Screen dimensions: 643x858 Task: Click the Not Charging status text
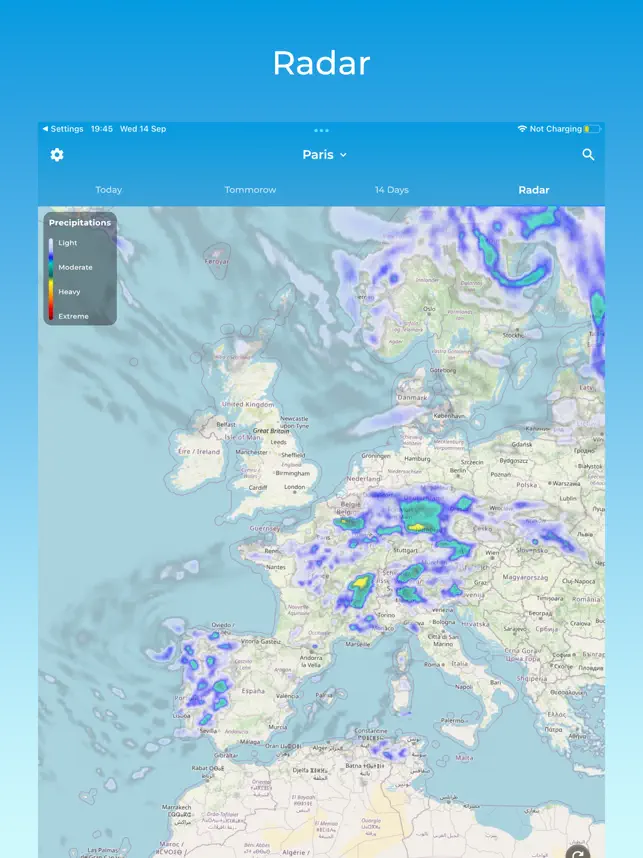pyautogui.click(x=555, y=129)
